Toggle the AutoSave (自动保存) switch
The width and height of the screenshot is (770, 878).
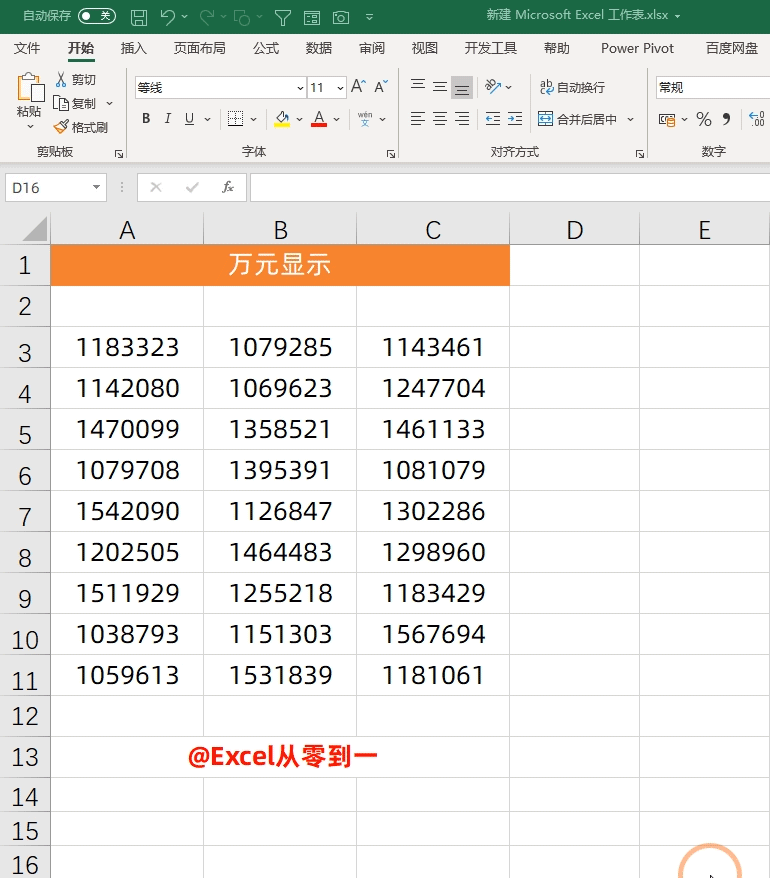tap(96, 16)
